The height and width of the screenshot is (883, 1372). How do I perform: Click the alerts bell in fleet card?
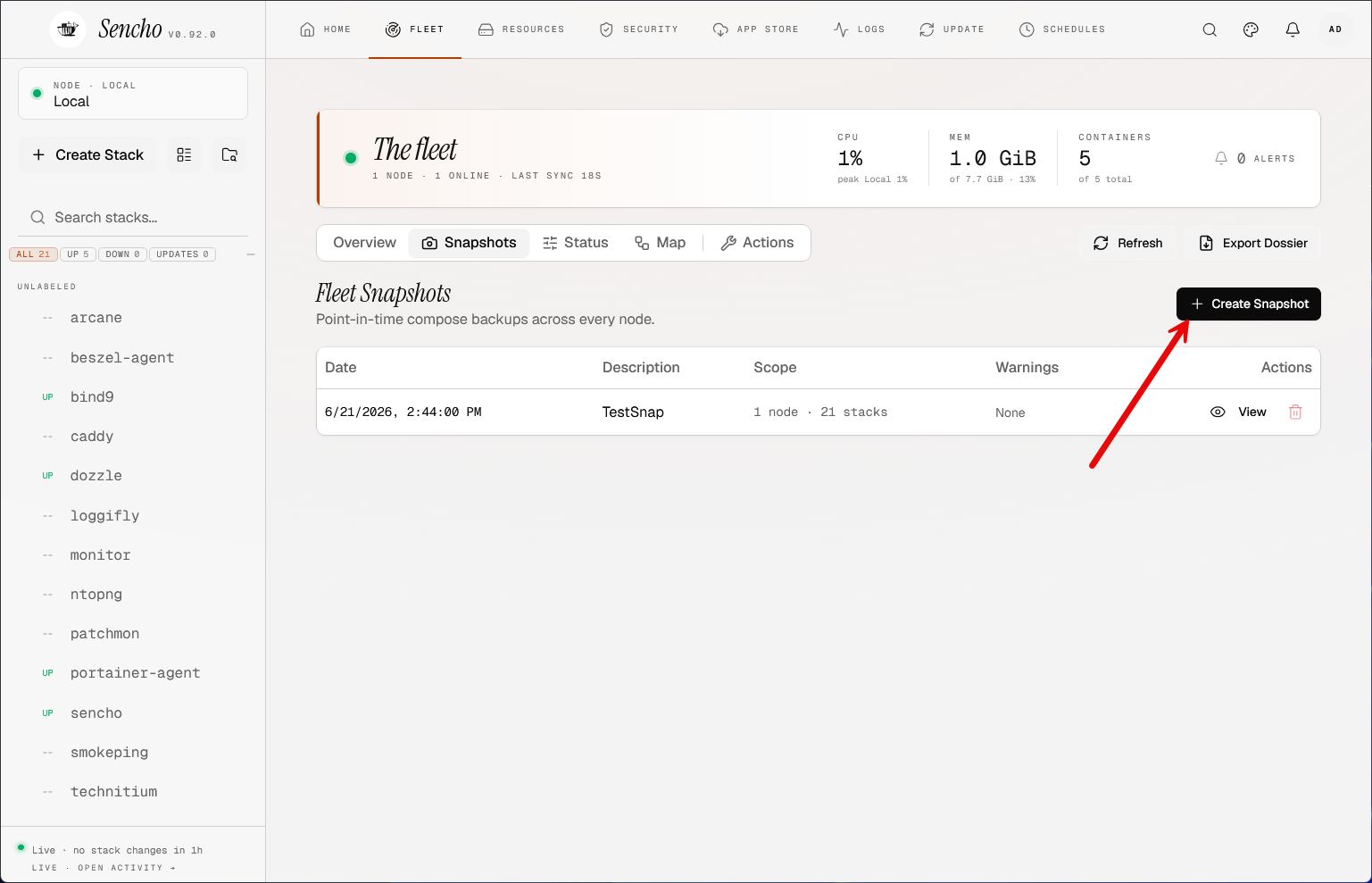[x=1221, y=158]
